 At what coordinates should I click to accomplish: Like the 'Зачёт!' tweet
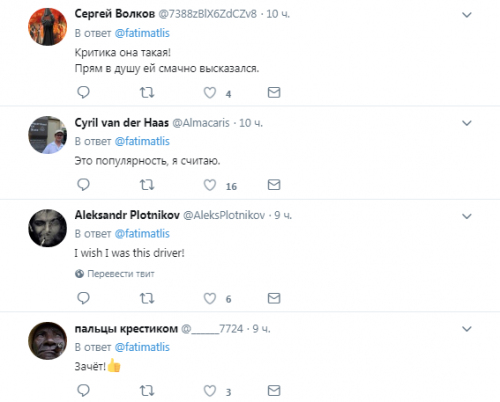point(210,391)
